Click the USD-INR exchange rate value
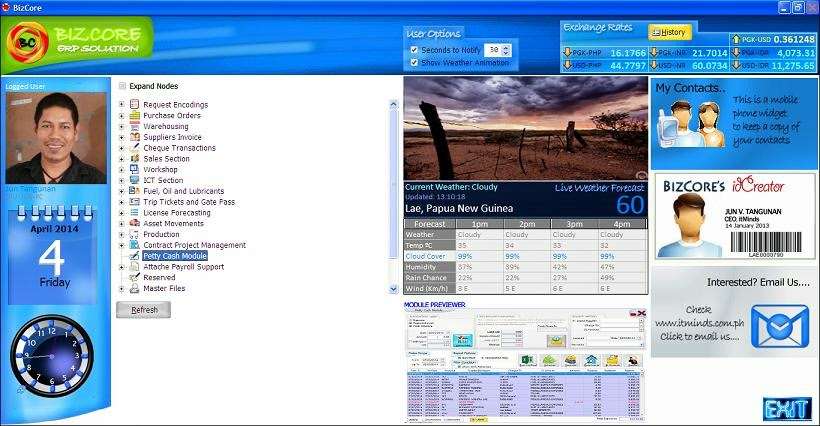 coord(710,66)
